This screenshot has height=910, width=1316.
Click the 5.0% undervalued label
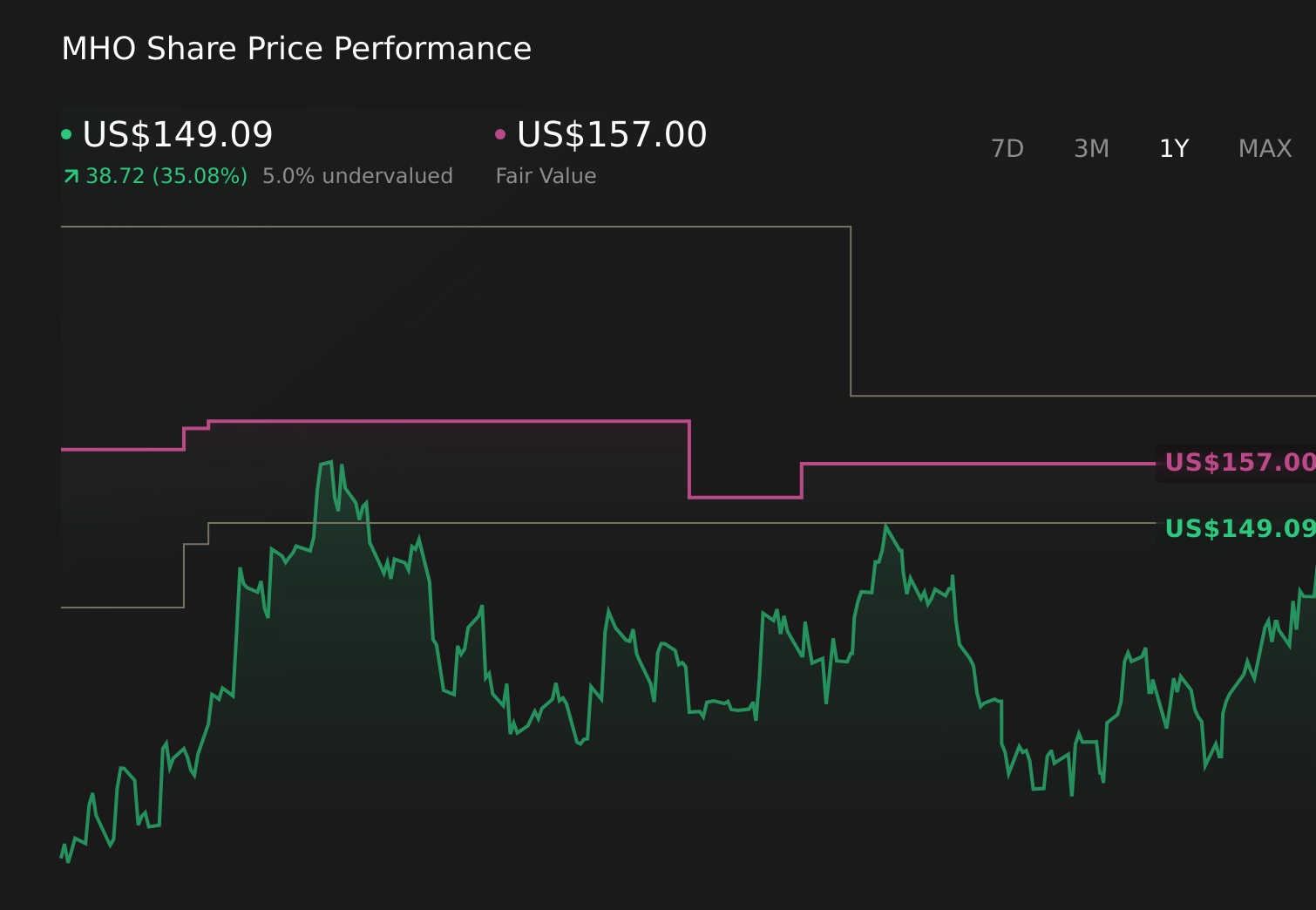[x=357, y=176]
